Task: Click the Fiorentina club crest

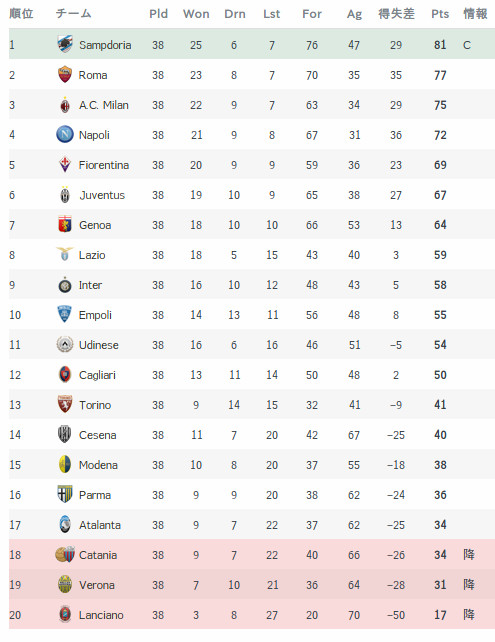Action: point(65,165)
